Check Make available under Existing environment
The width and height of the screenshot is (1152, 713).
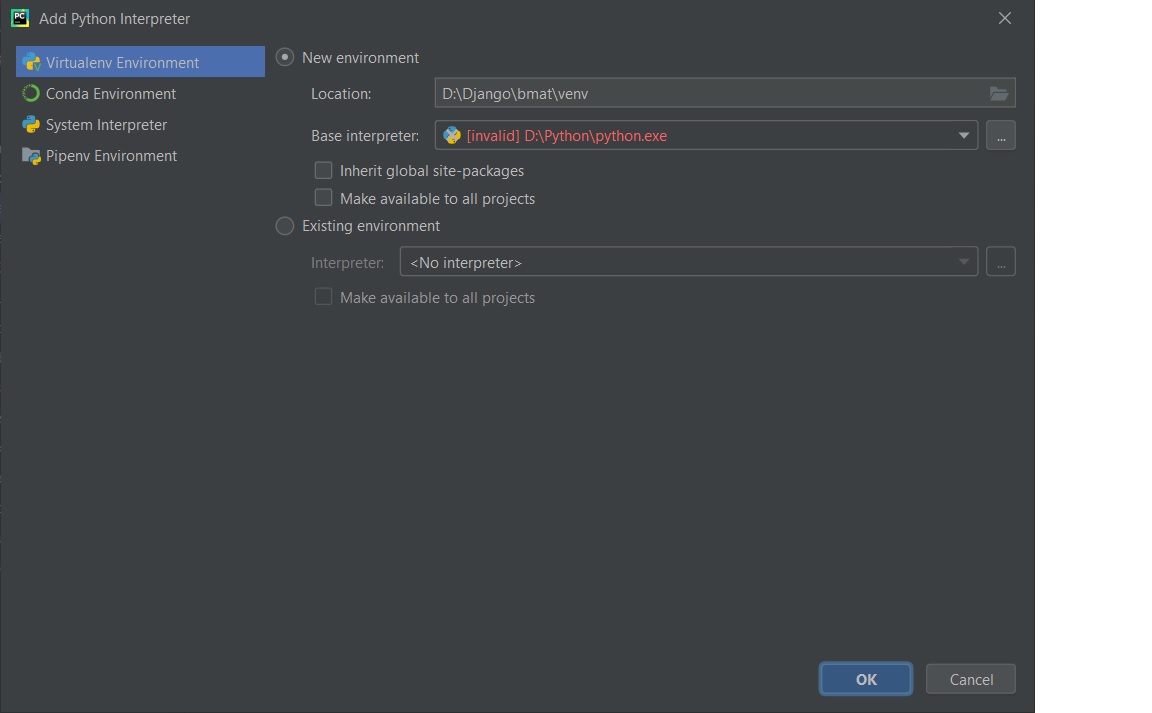coord(323,297)
